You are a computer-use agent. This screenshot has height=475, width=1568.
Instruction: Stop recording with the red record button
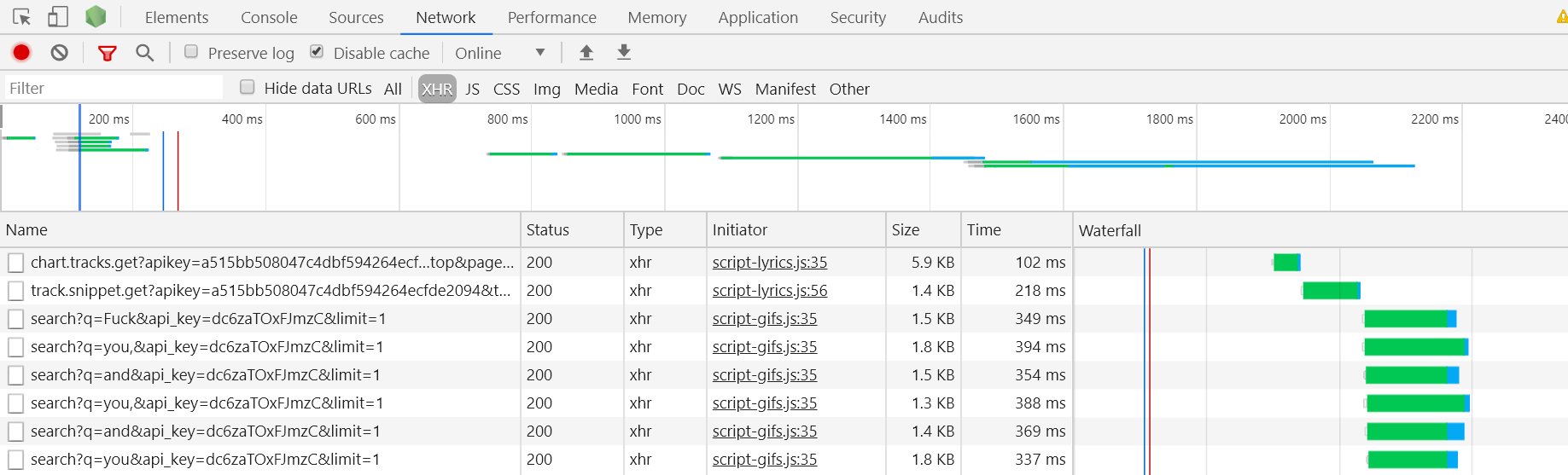pos(21,53)
